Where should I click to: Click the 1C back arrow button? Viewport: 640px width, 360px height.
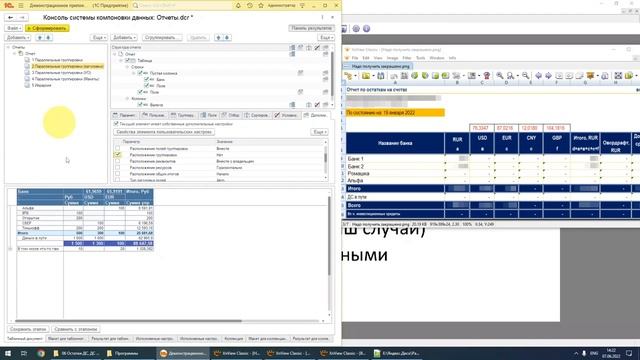click(x=11, y=18)
